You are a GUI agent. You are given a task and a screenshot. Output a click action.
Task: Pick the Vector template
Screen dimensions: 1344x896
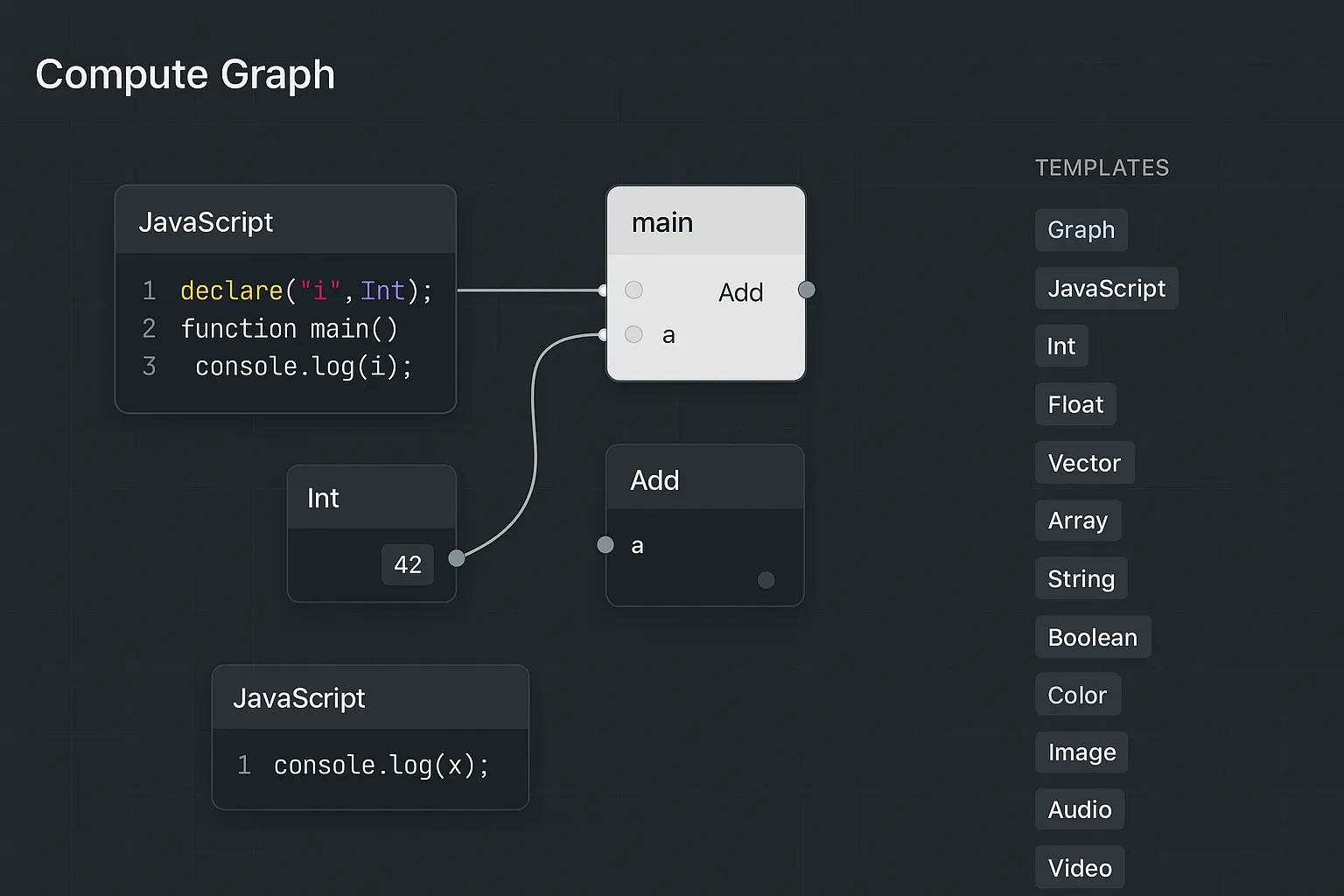click(1084, 463)
